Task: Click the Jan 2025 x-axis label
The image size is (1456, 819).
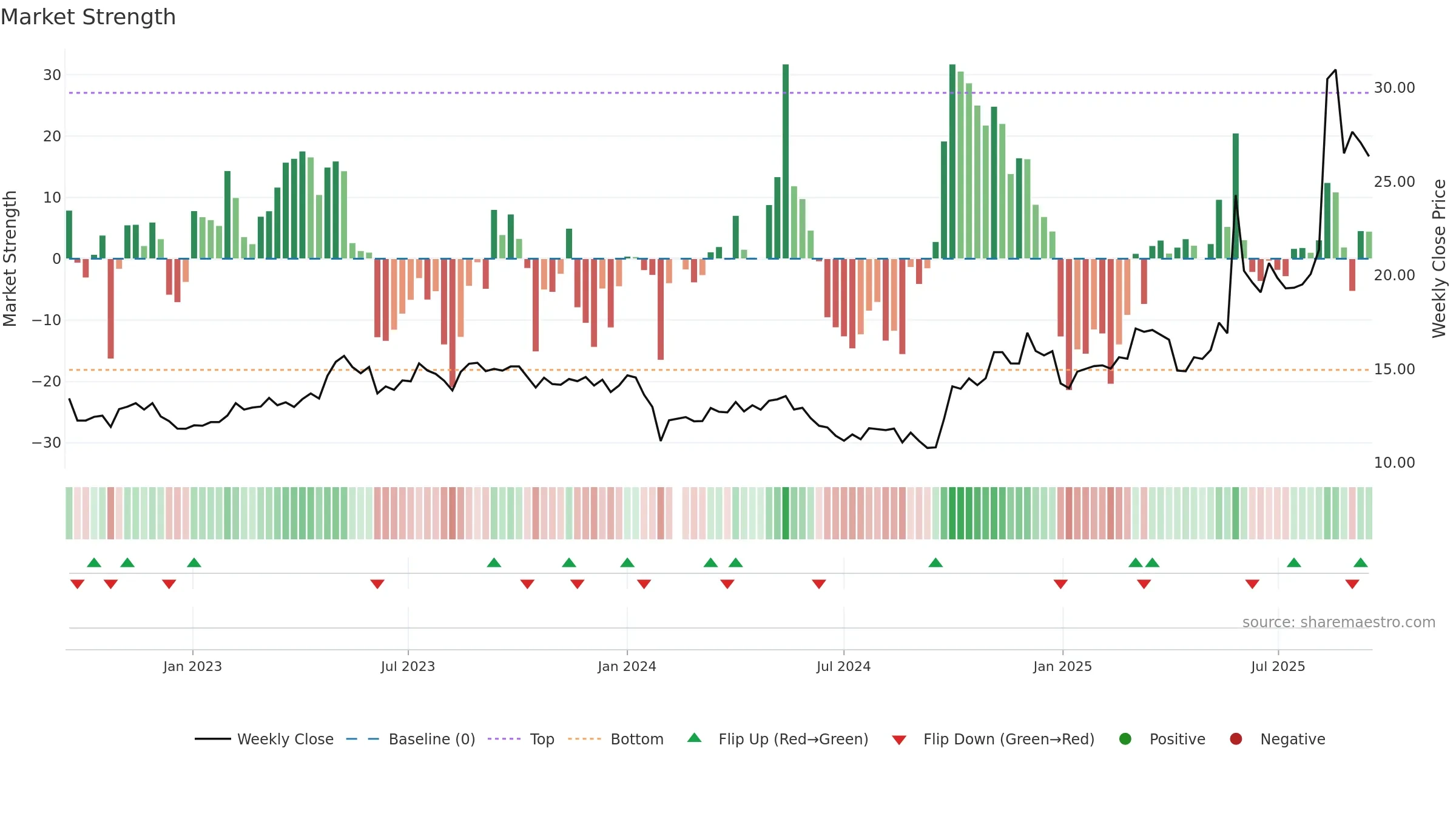Action: pos(1062,666)
